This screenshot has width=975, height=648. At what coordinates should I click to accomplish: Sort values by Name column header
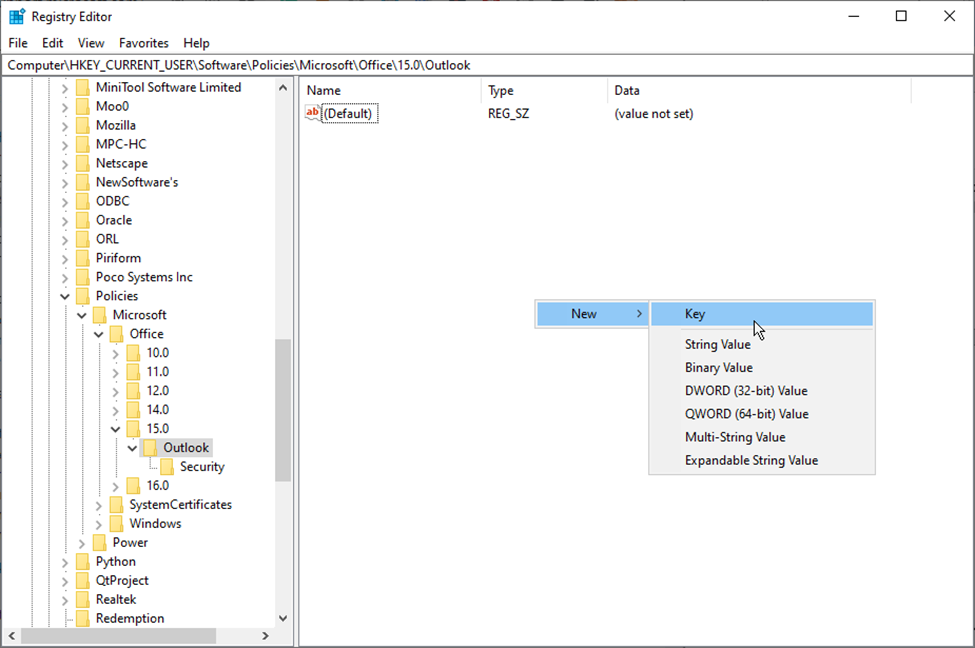pos(390,90)
